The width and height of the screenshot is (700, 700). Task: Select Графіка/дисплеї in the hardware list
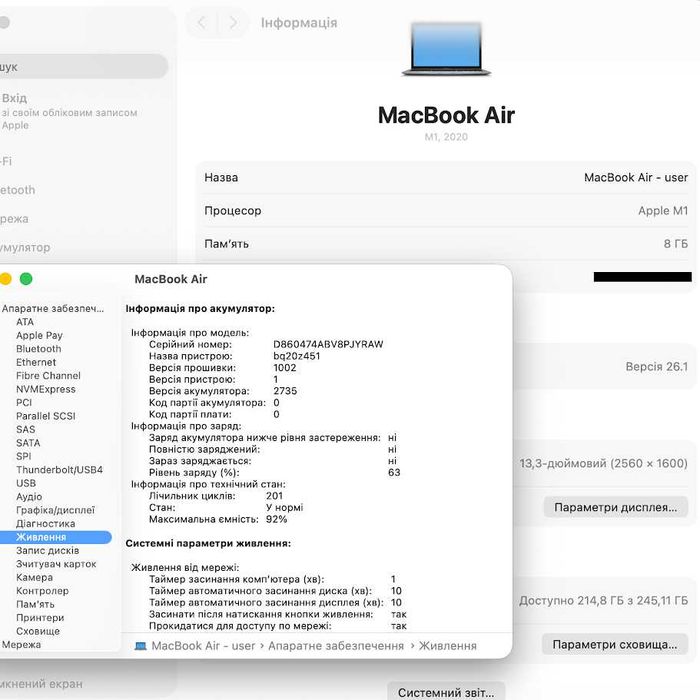click(x=56, y=510)
